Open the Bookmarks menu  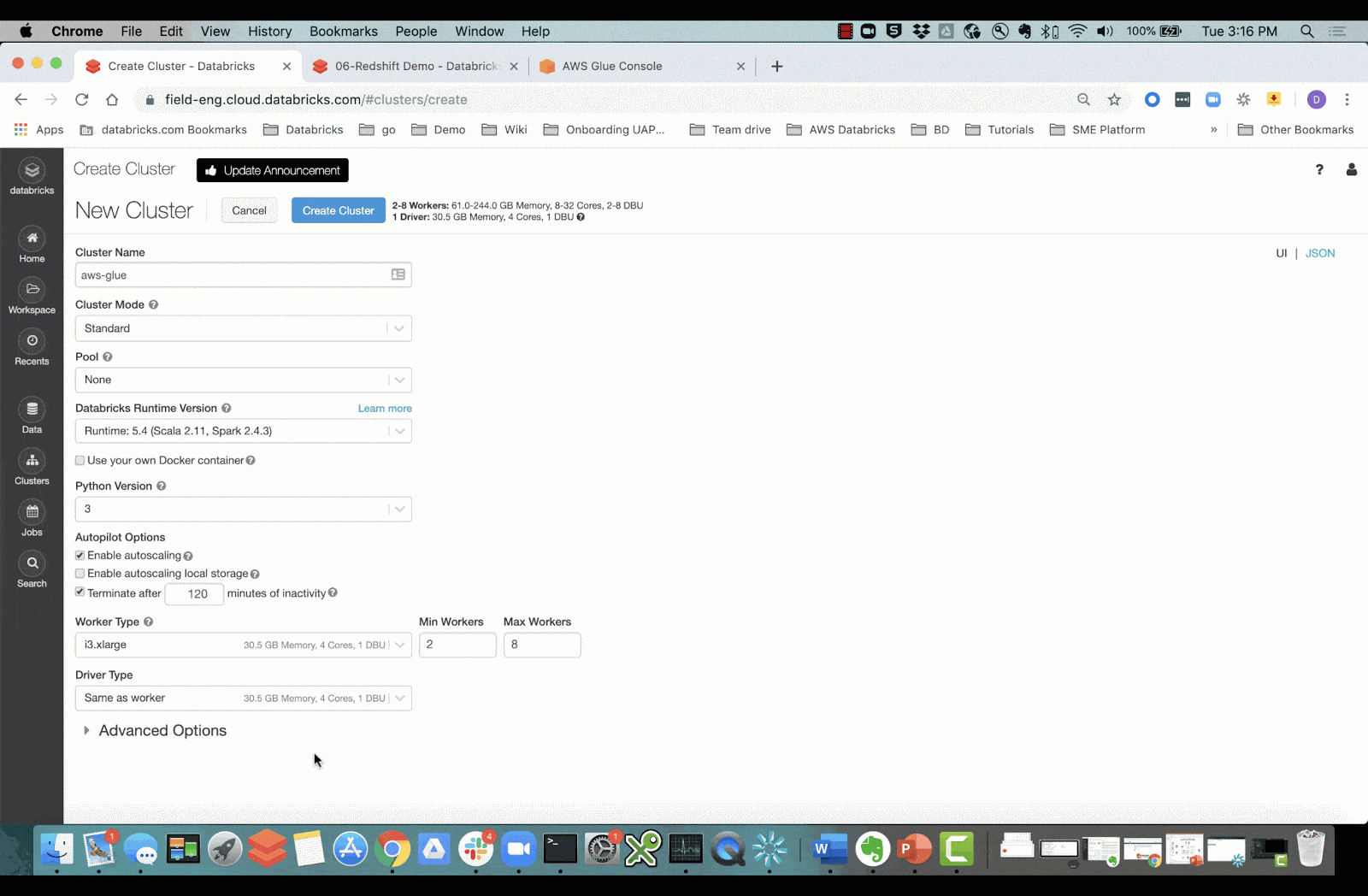coord(344,31)
